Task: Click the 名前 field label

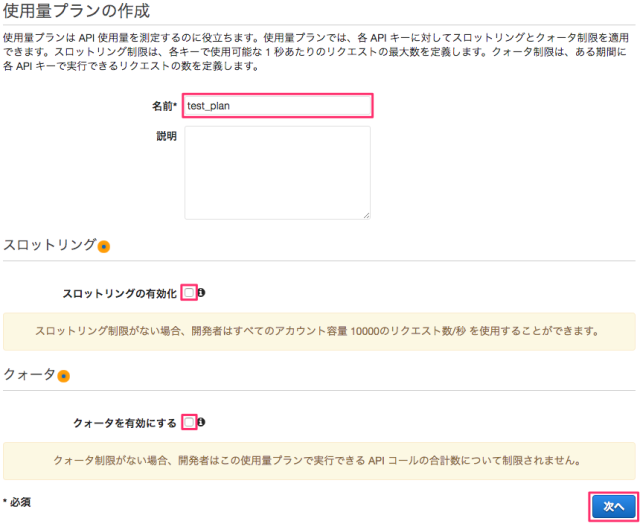Action: (163, 105)
